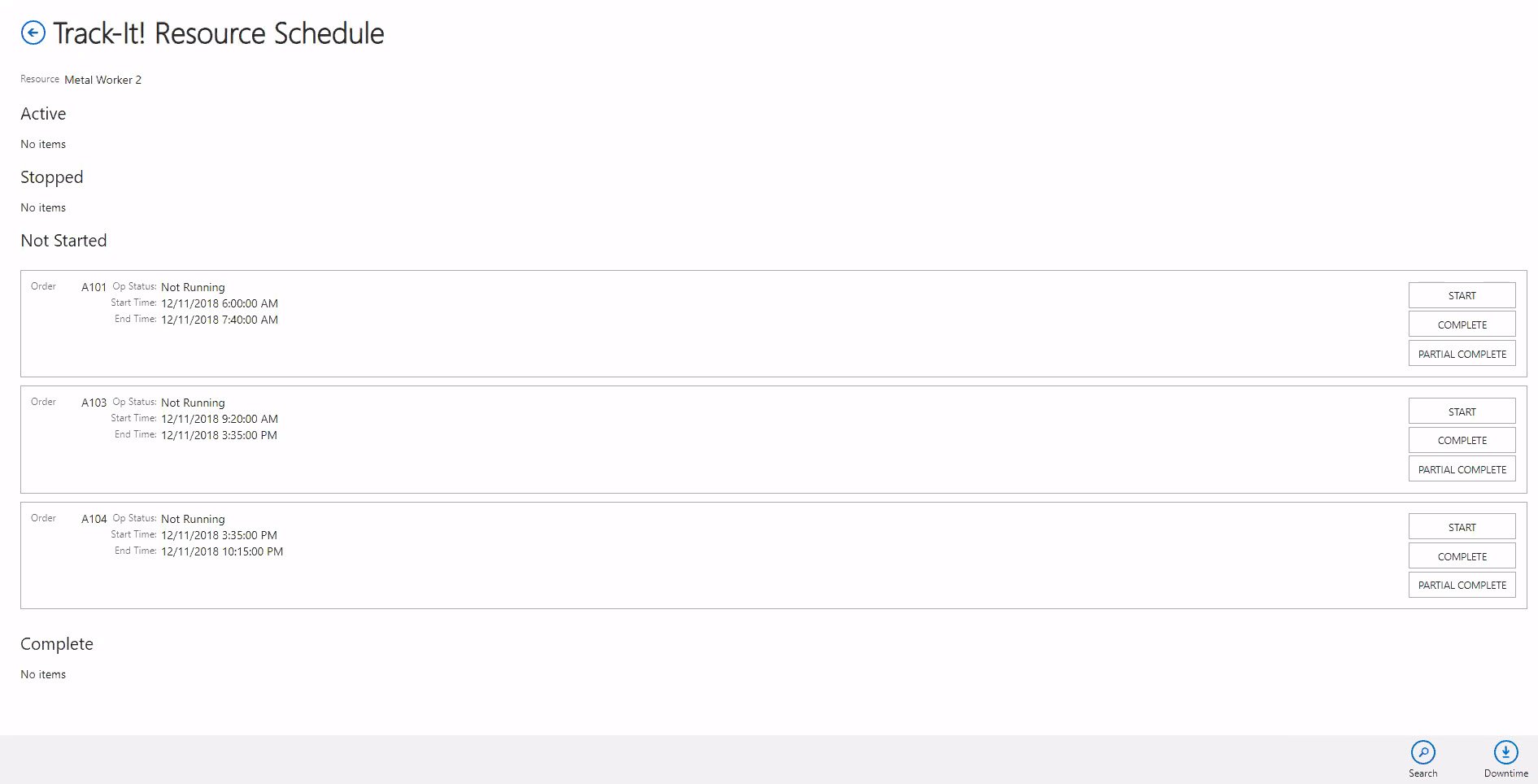Image resolution: width=1538 pixels, height=784 pixels.
Task: Select the order A101 row
Action: 651,324
